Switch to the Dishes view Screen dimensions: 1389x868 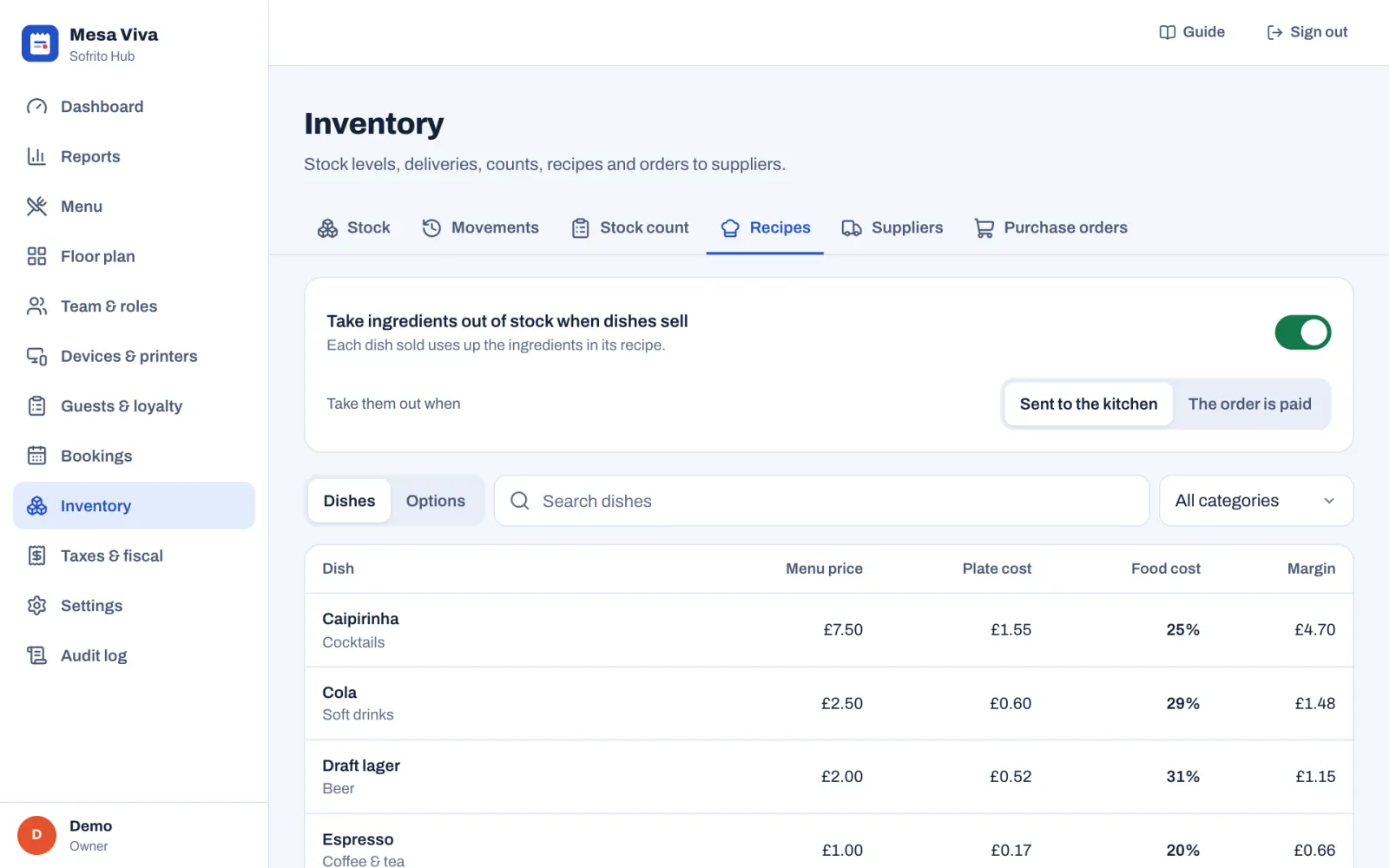[349, 501]
